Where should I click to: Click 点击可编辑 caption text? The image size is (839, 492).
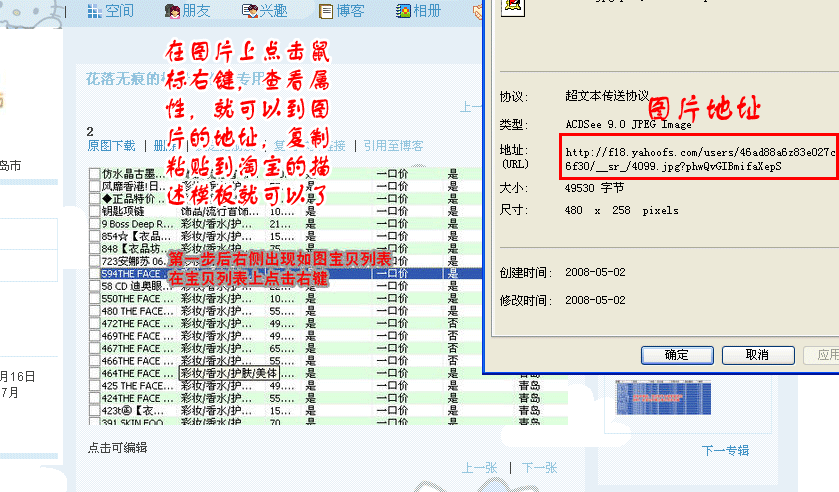(118, 448)
